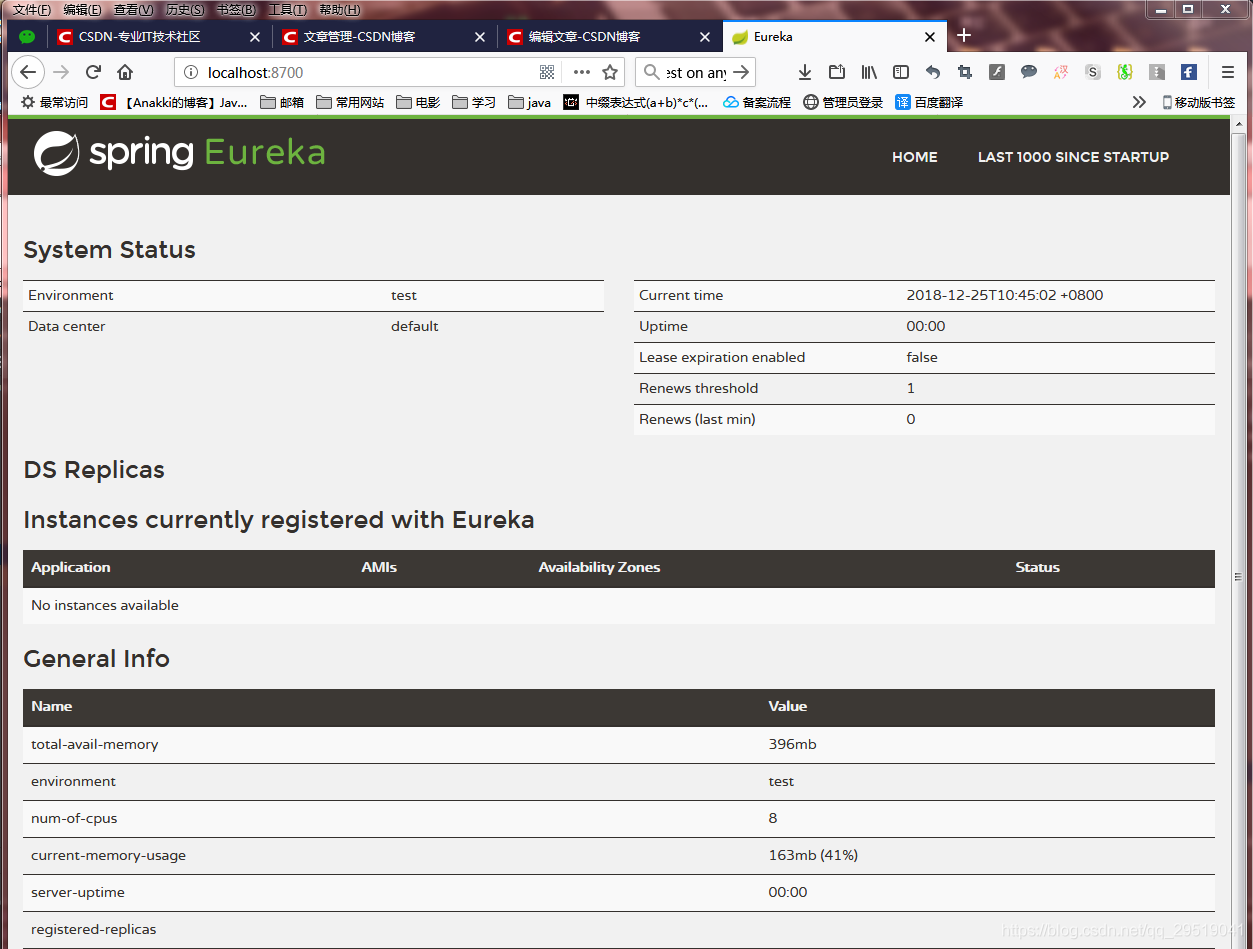Reload the current page
Screen dimensions: 1253x949
point(93,72)
